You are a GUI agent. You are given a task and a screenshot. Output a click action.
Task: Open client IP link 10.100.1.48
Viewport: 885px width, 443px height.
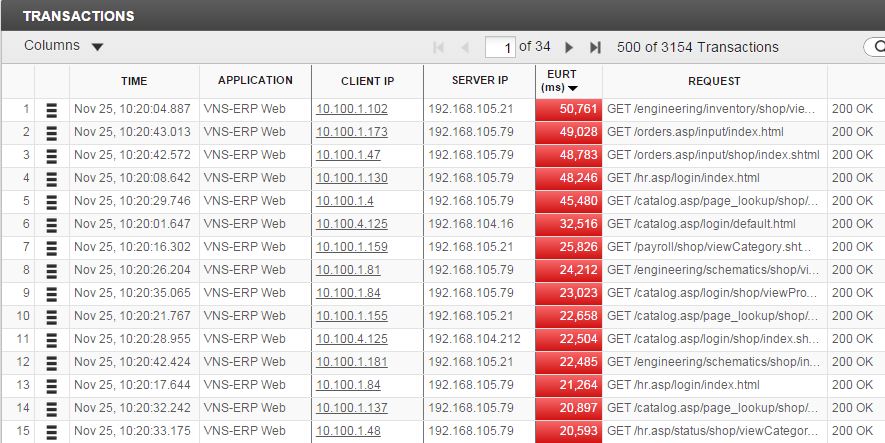pos(348,431)
